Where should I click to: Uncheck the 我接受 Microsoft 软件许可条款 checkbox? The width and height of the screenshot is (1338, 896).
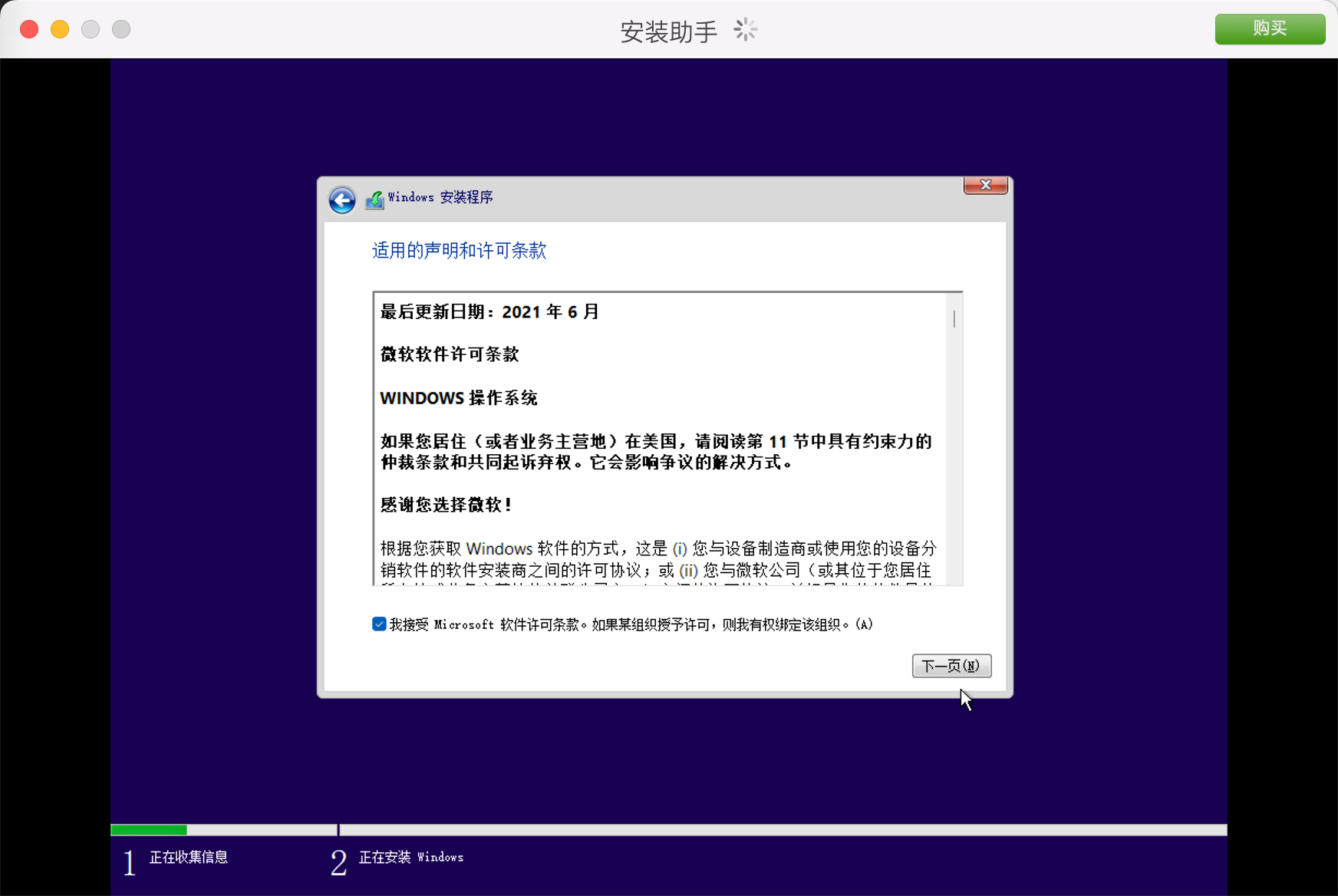[379, 624]
